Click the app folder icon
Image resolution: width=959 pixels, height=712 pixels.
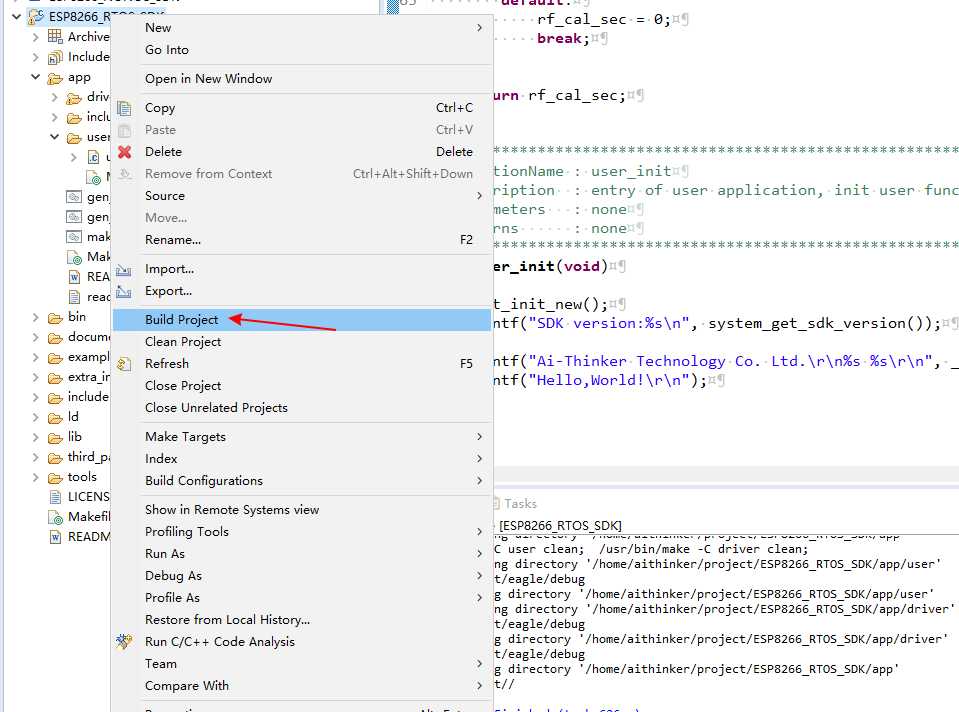[55, 78]
